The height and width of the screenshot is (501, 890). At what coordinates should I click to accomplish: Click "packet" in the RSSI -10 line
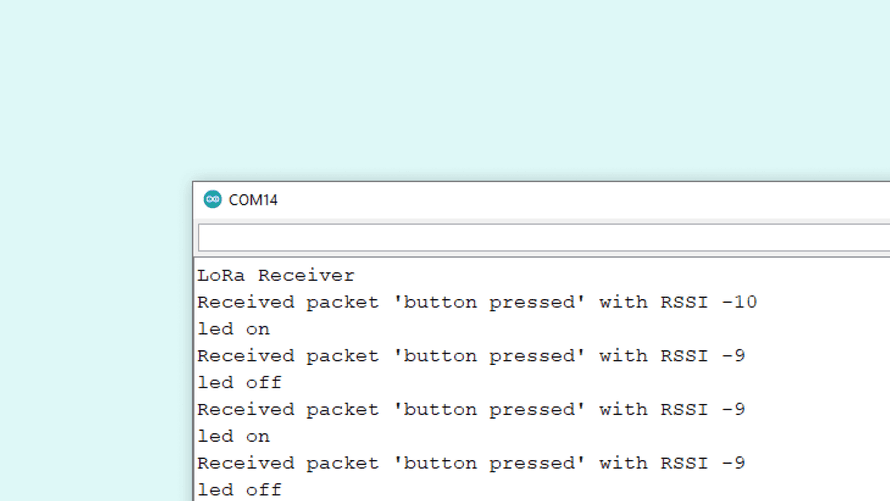343,302
